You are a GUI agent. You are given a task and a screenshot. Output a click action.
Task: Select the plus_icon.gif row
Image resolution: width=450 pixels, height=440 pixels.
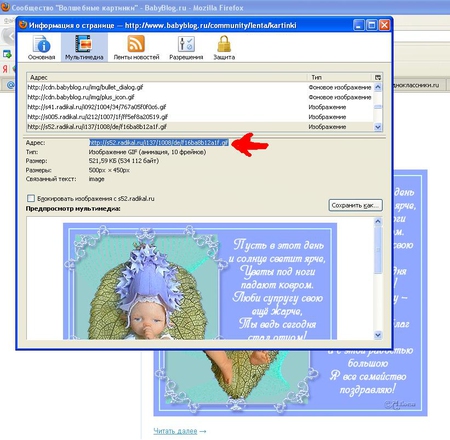tap(200, 97)
